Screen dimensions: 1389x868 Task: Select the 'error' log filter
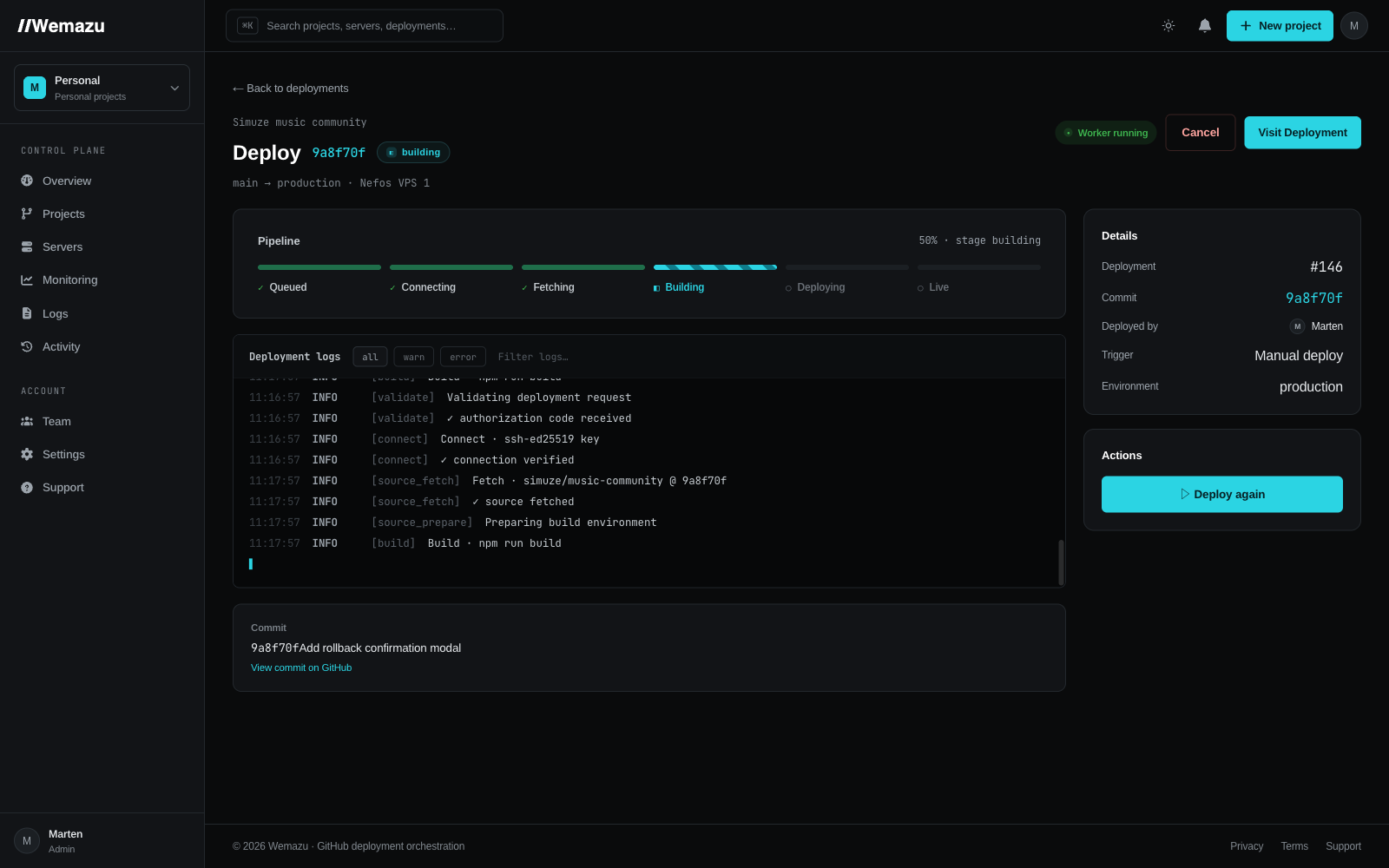(463, 357)
